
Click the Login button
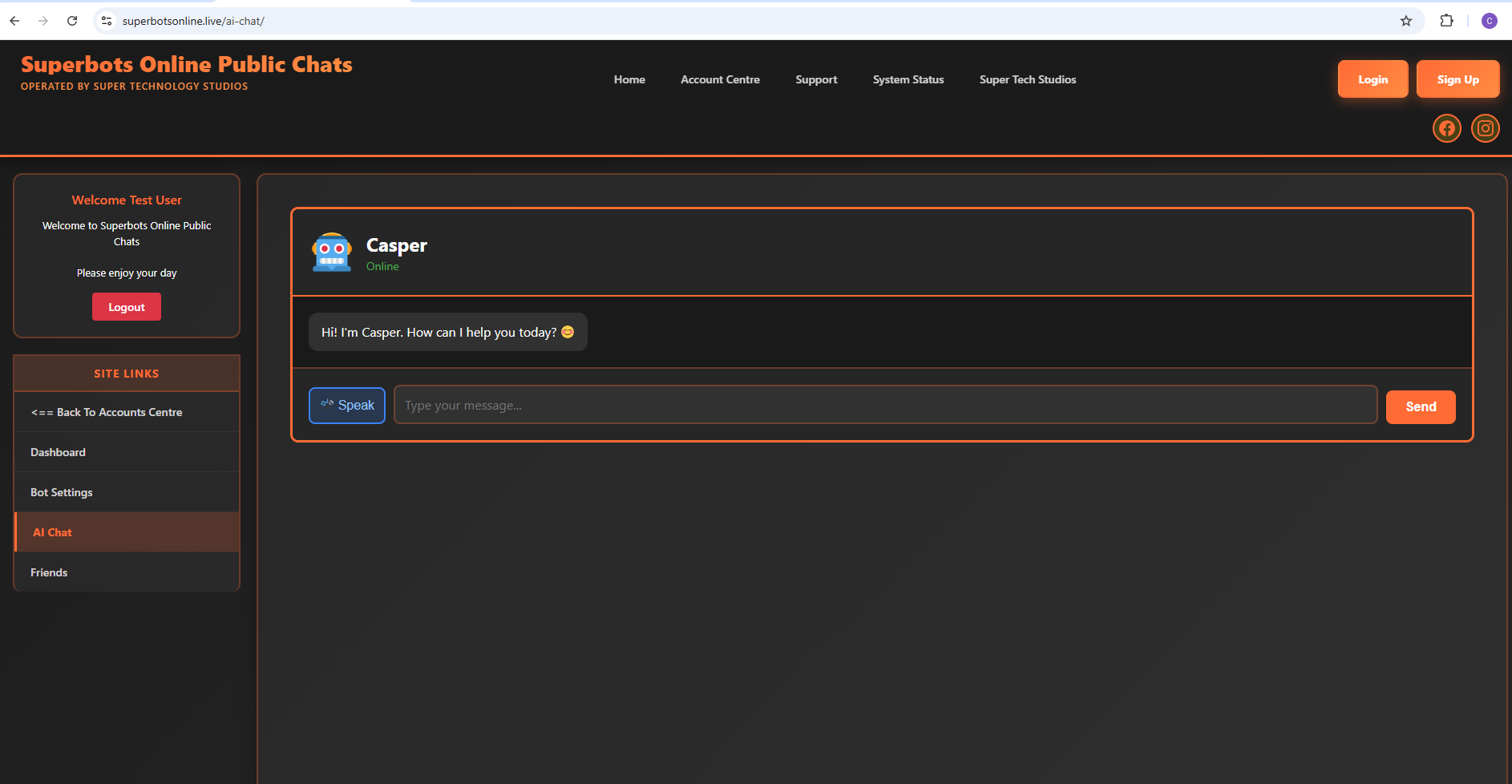[1373, 79]
